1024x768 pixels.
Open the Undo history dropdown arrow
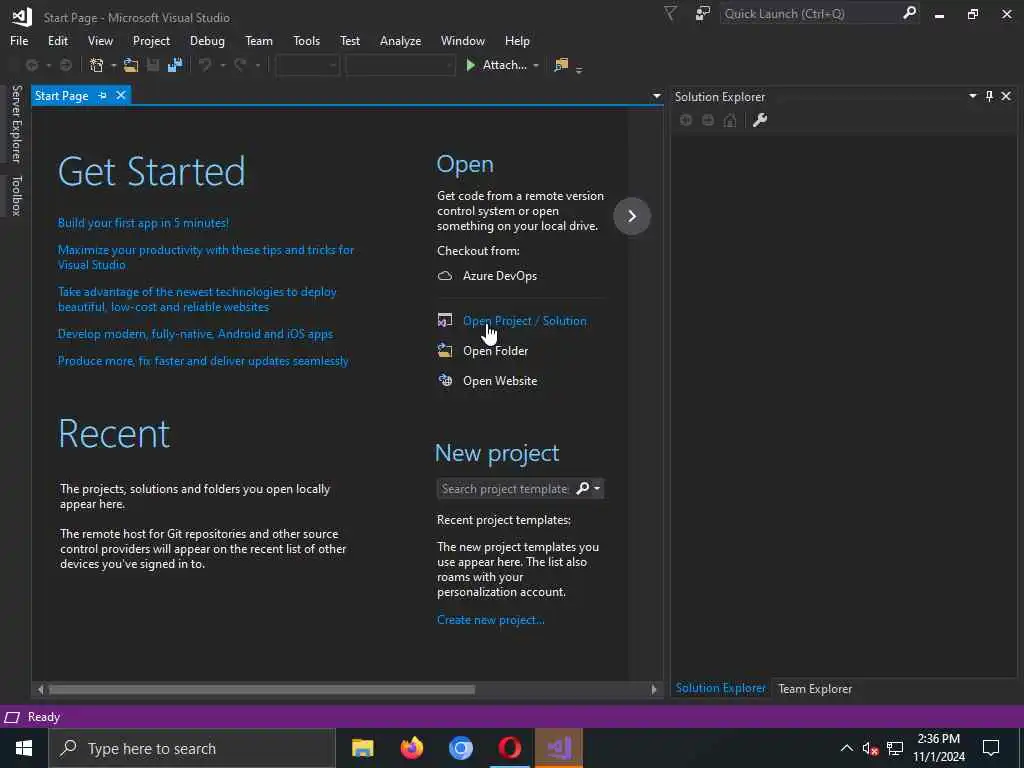pos(223,65)
